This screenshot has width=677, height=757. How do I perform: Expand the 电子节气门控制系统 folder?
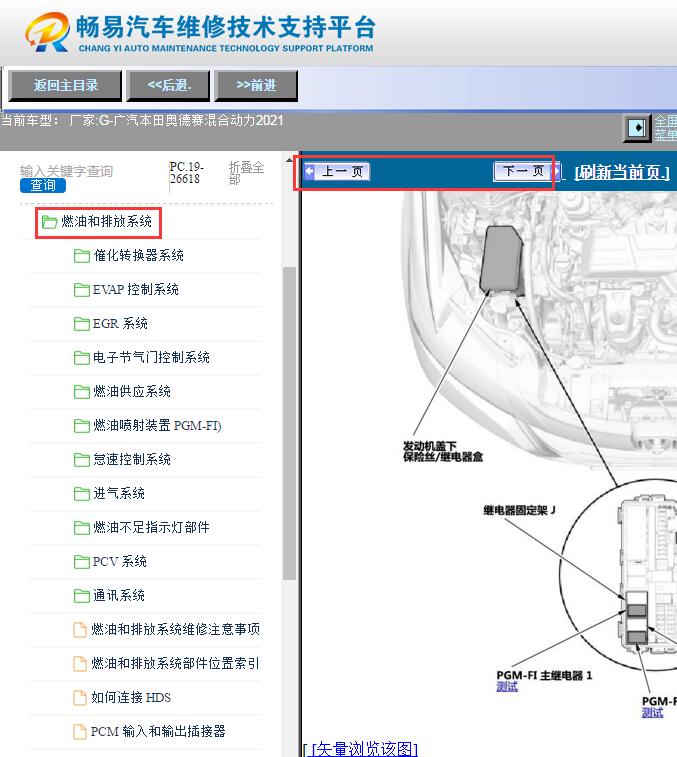[151, 358]
